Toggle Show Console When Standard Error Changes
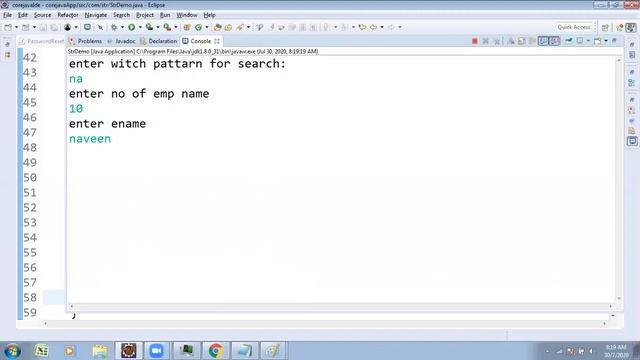The height and width of the screenshot is (360, 640). click(x=554, y=41)
